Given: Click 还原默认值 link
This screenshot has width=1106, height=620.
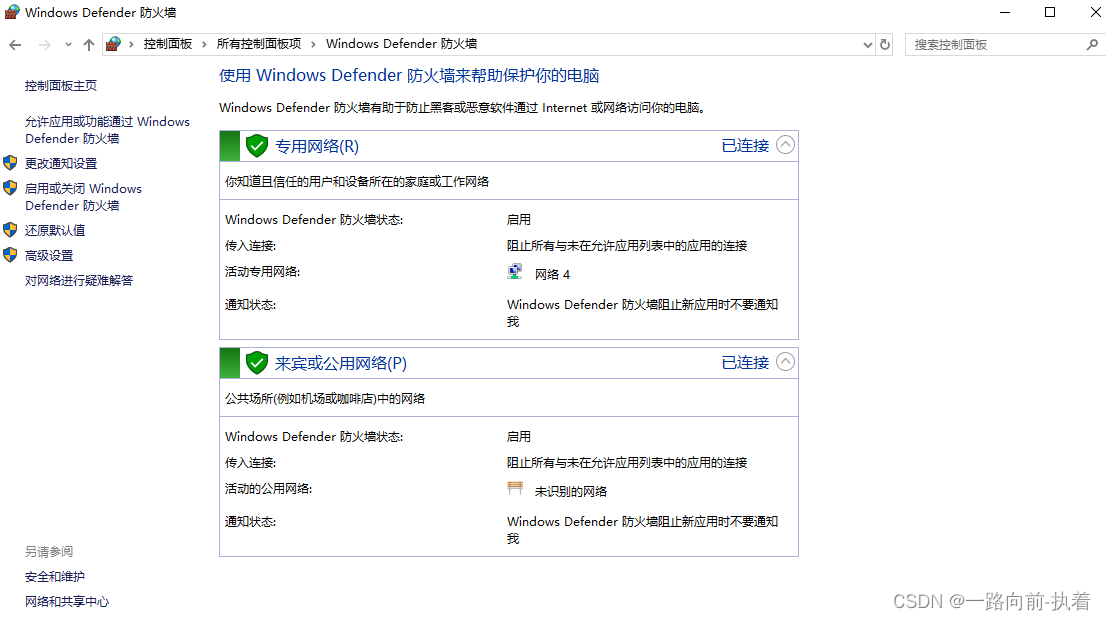Looking at the screenshot, I should [55, 230].
